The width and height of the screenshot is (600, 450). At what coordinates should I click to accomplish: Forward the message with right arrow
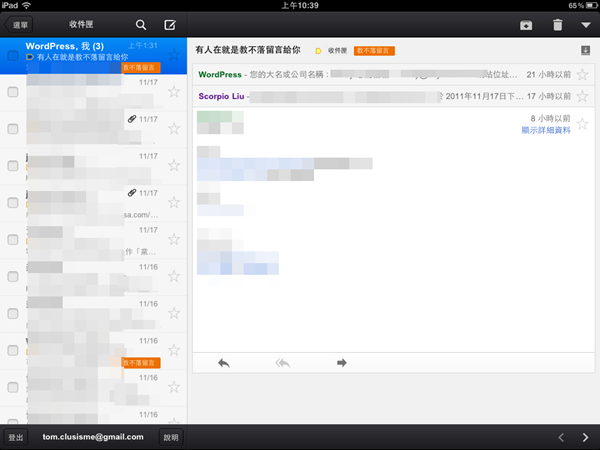pyautogui.click(x=341, y=362)
